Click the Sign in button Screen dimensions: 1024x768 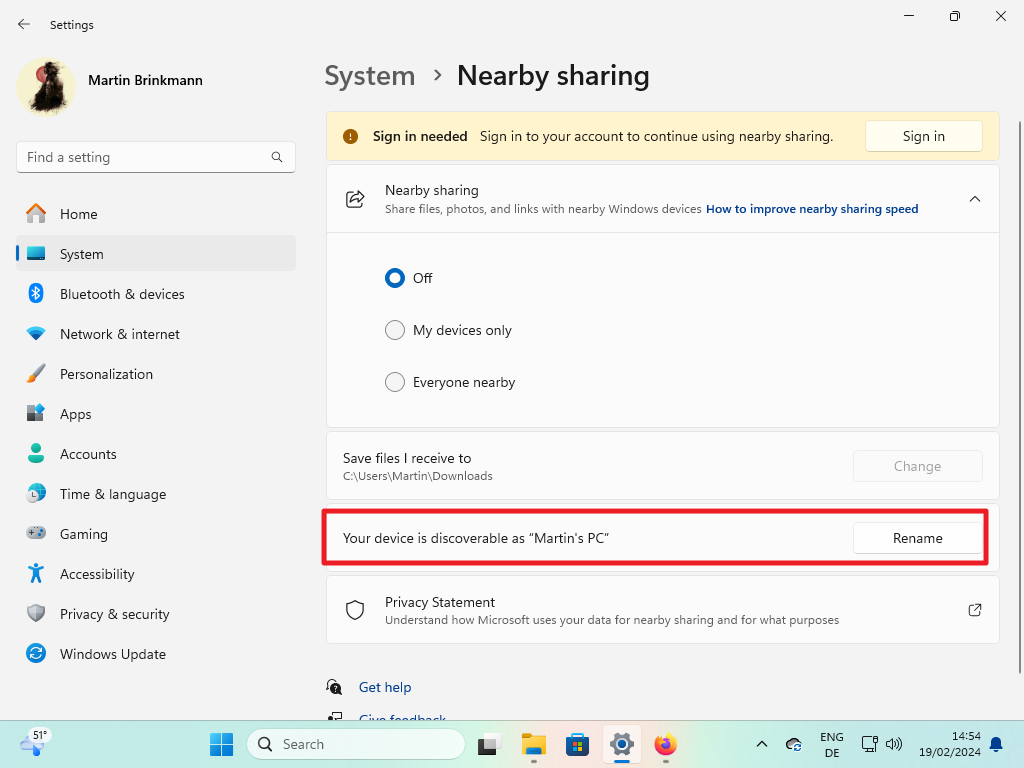[923, 136]
